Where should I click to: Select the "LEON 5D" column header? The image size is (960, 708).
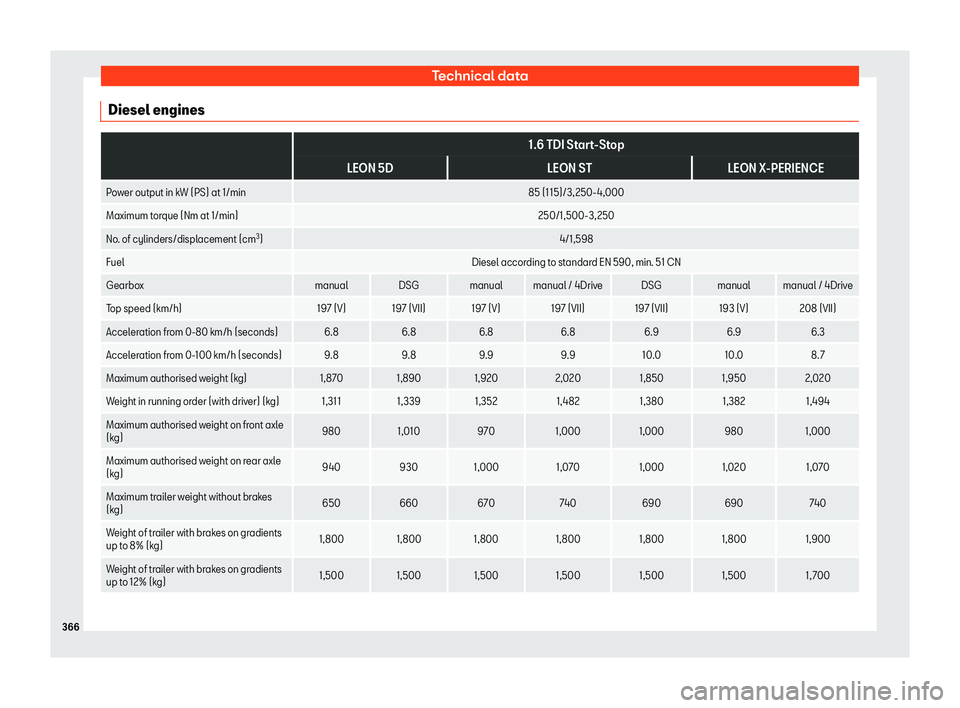pyautogui.click(x=370, y=168)
